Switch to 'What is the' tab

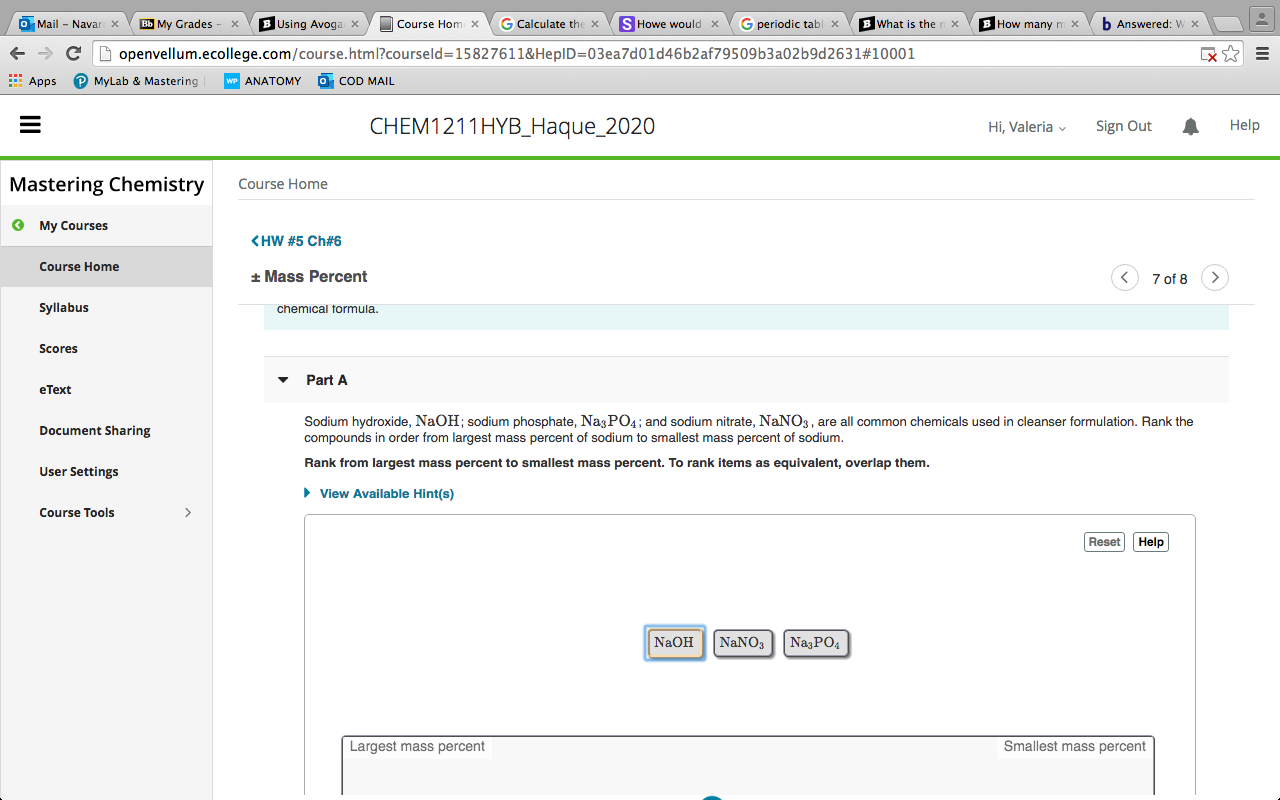[908, 23]
